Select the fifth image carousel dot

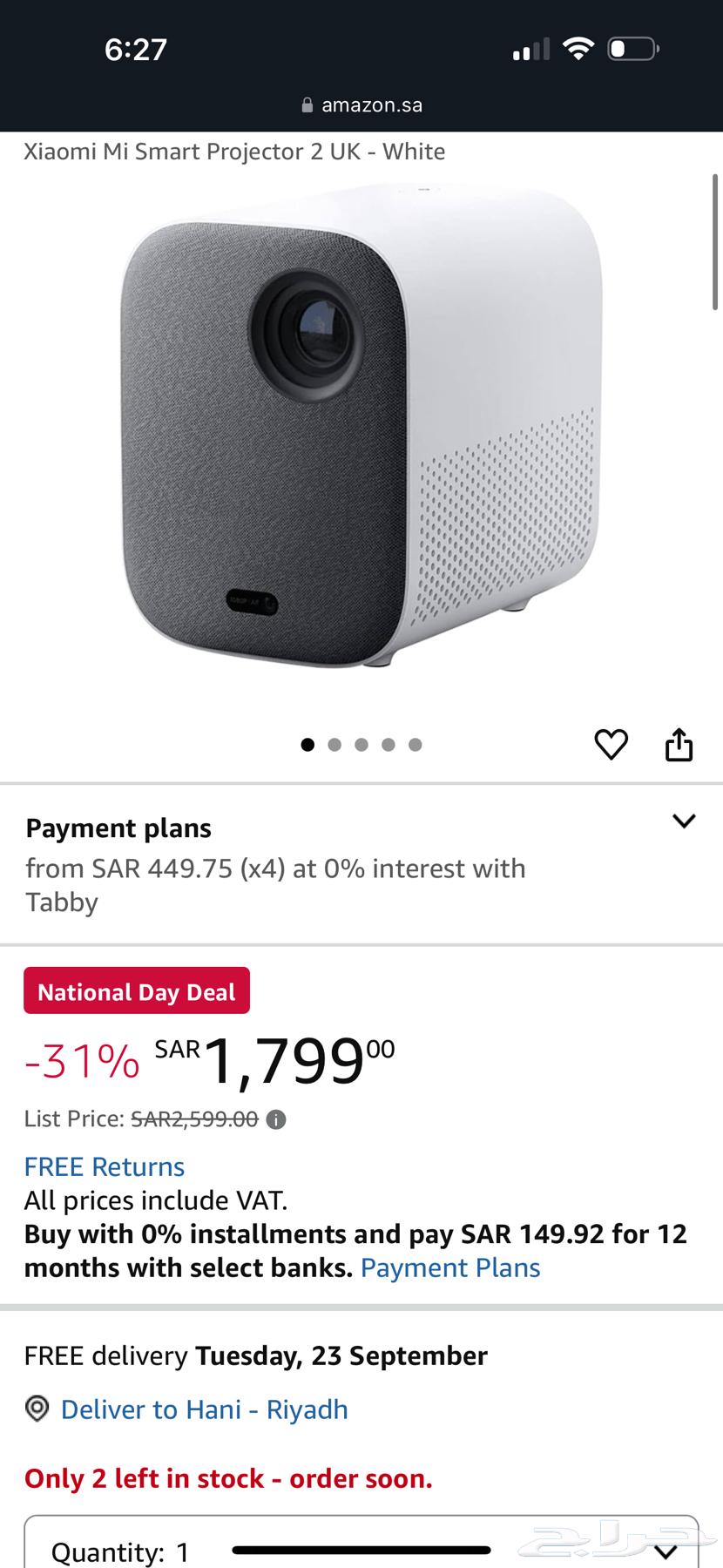tap(416, 745)
